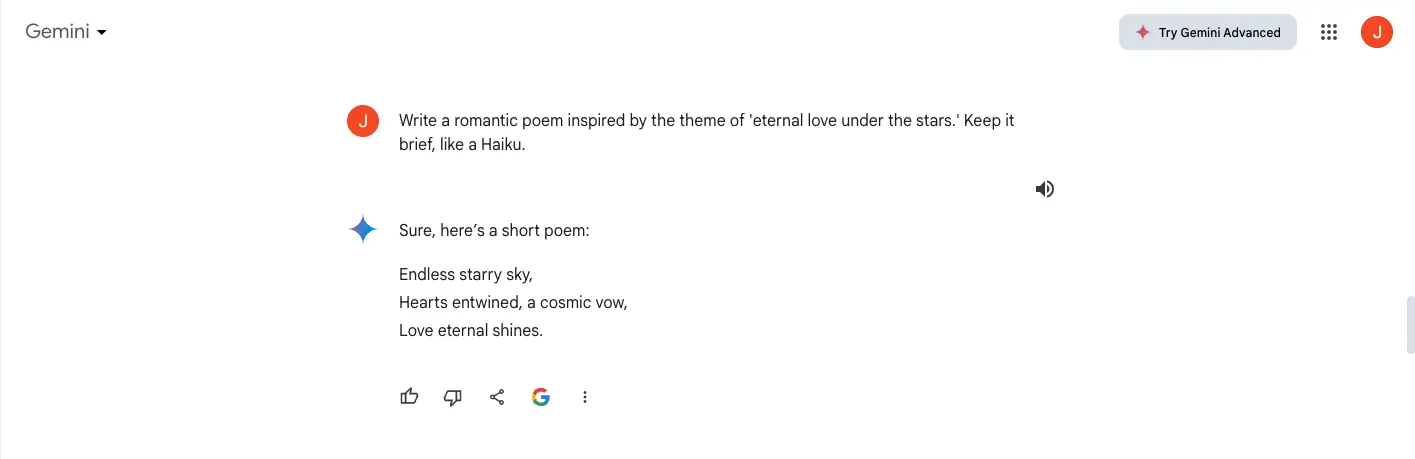The image size is (1415, 459).
Task: Click the red sparkle in the Advanced button
Action: (1143, 32)
